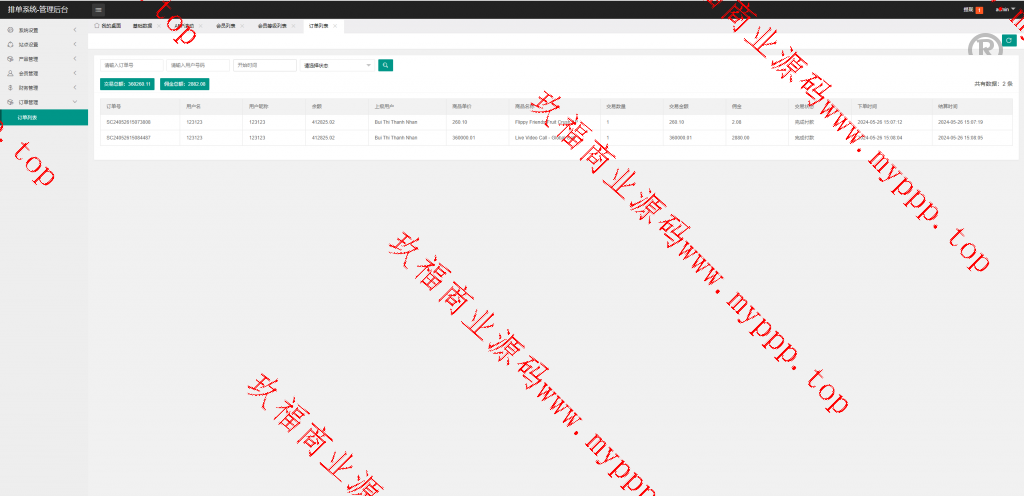Screen dimensions: 1024x496
Task: Click the 系统设置 gear icon in sidebar
Action: [x=10, y=30]
